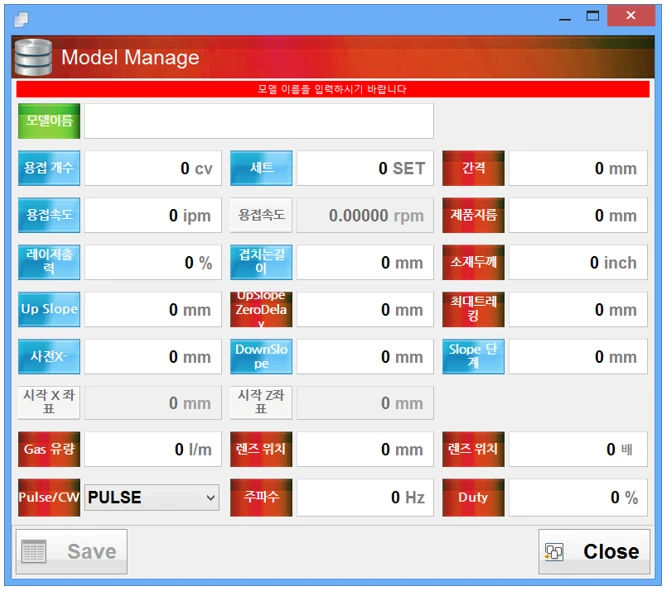The height and width of the screenshot is (589, 668).
Task: Select the SET value field
Action: pos(365,168)
